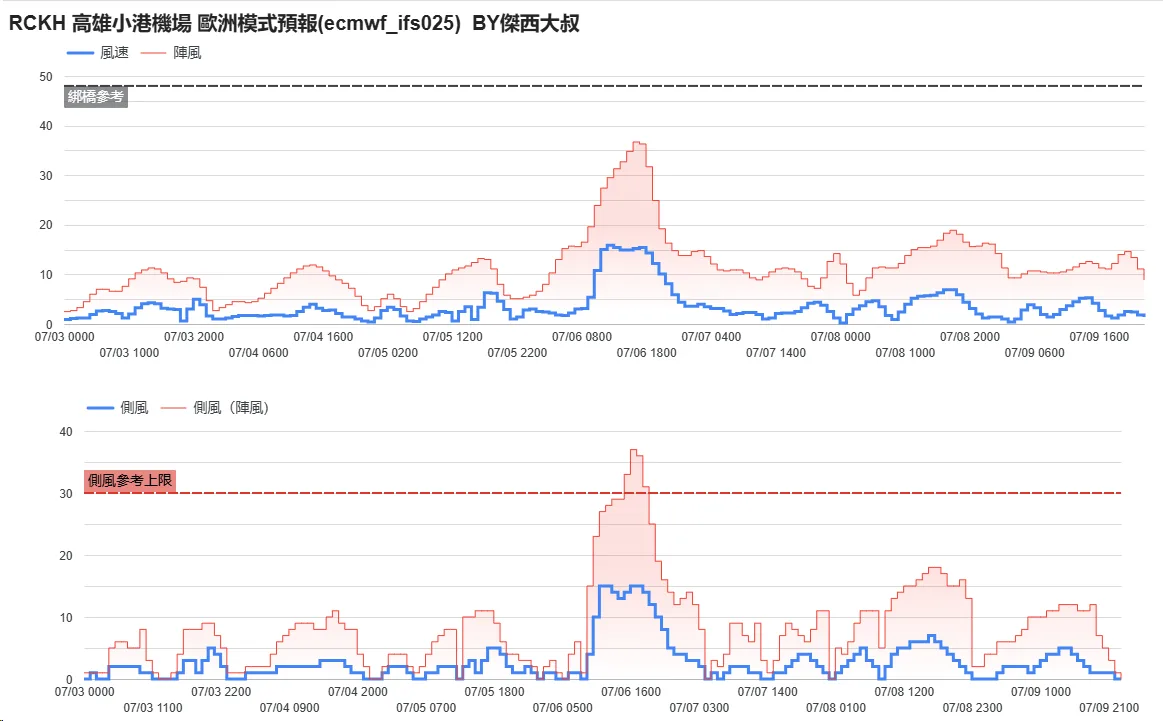Toggle the 側風（陣風）legend entry

[214, 407]
